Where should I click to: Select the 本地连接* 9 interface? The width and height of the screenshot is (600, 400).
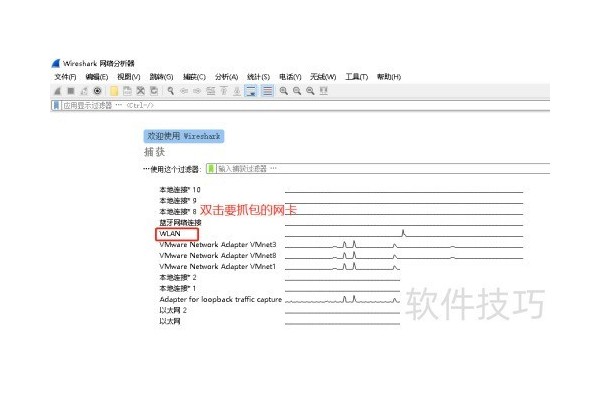coord(178,201)
